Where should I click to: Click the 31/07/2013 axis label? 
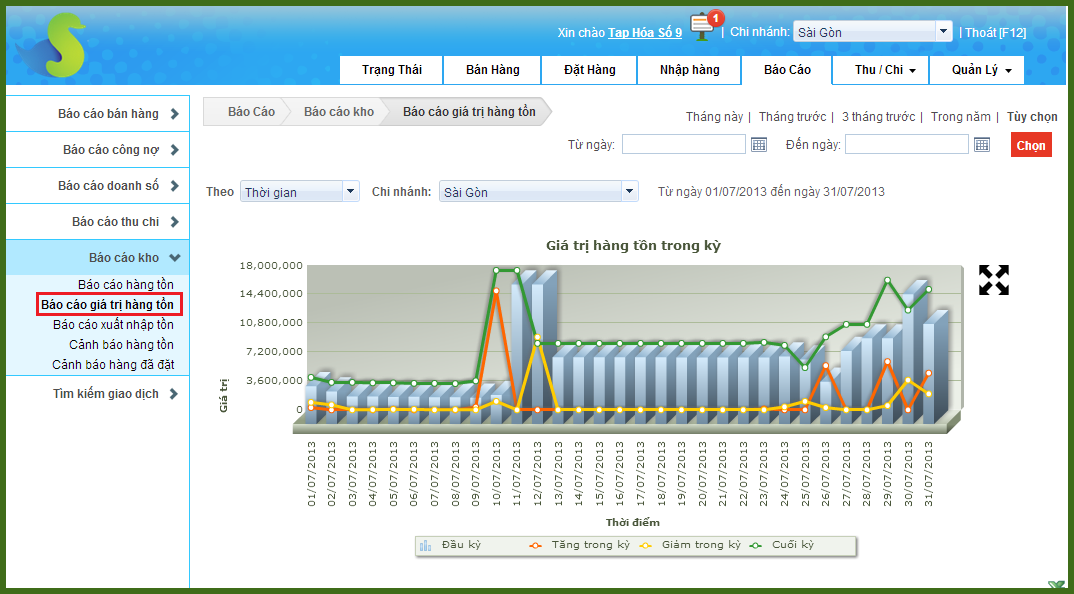click(929, 475)
